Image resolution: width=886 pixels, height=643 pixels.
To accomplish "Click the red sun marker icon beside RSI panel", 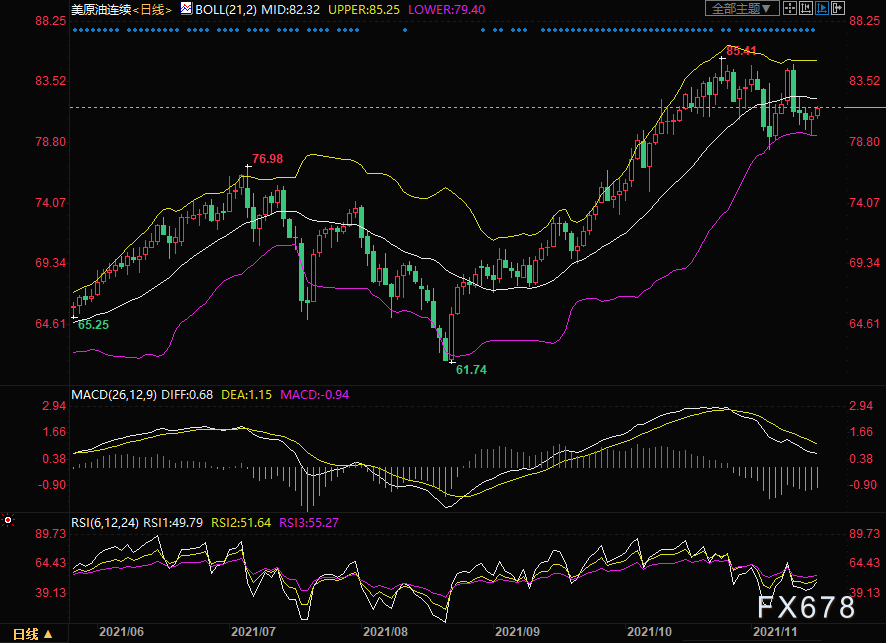I will (x=8, y=520).
